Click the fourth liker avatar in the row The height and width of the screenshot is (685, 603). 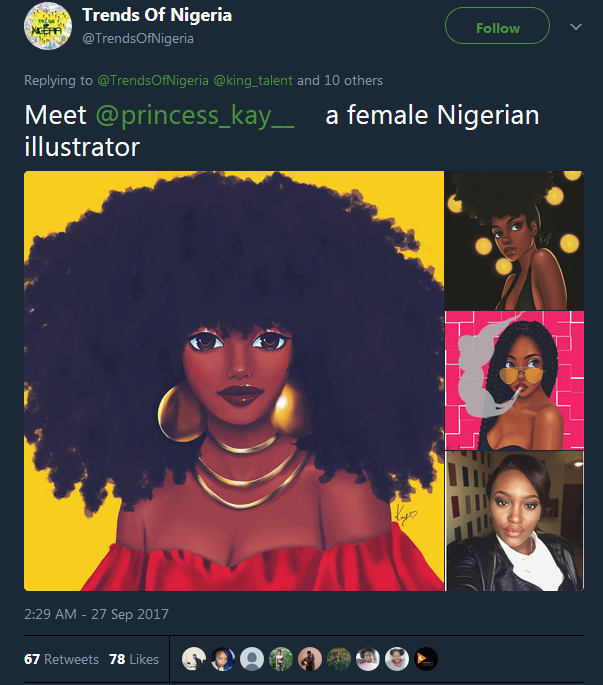(281, 659)
